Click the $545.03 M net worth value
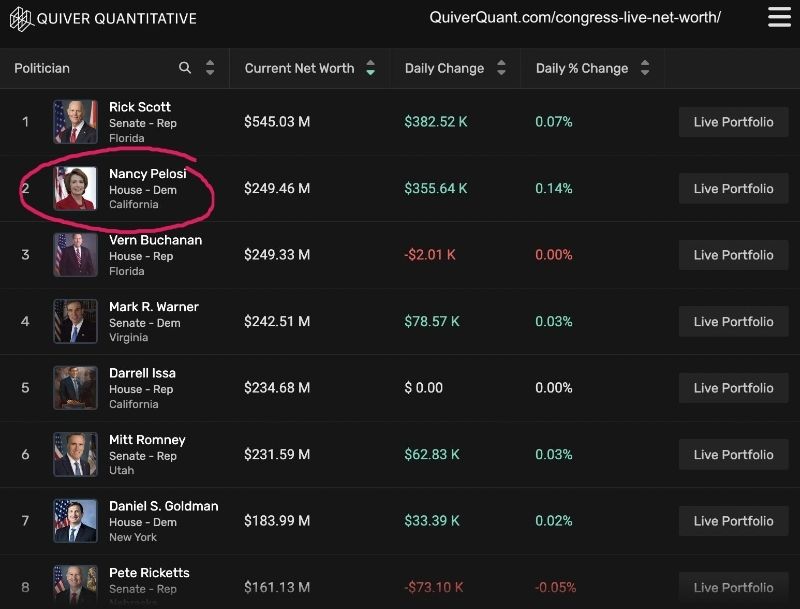Viewport: 800px width, 609px height. click(277, 122)
